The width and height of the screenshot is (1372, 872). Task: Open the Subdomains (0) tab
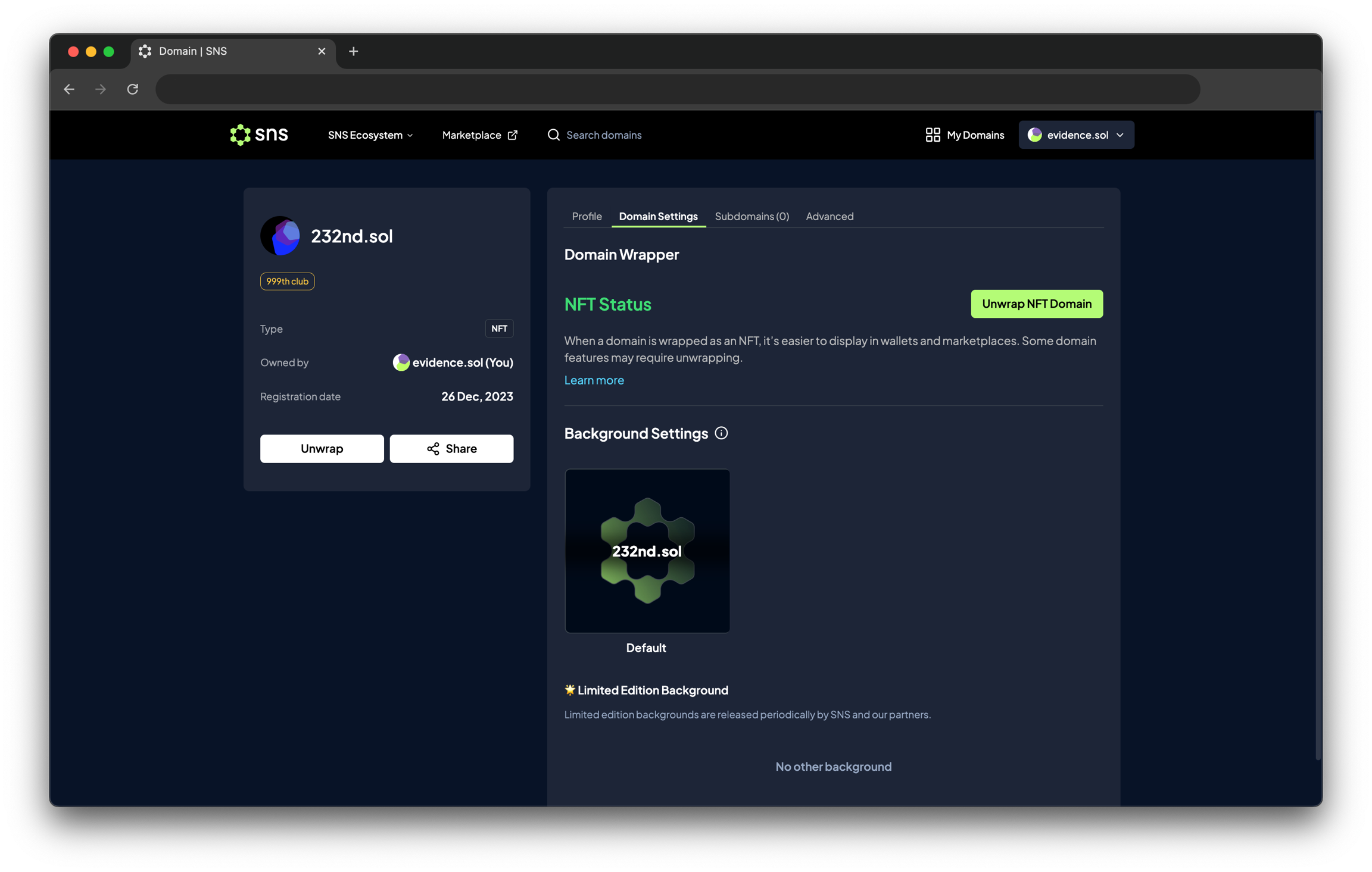click(752, 216)
